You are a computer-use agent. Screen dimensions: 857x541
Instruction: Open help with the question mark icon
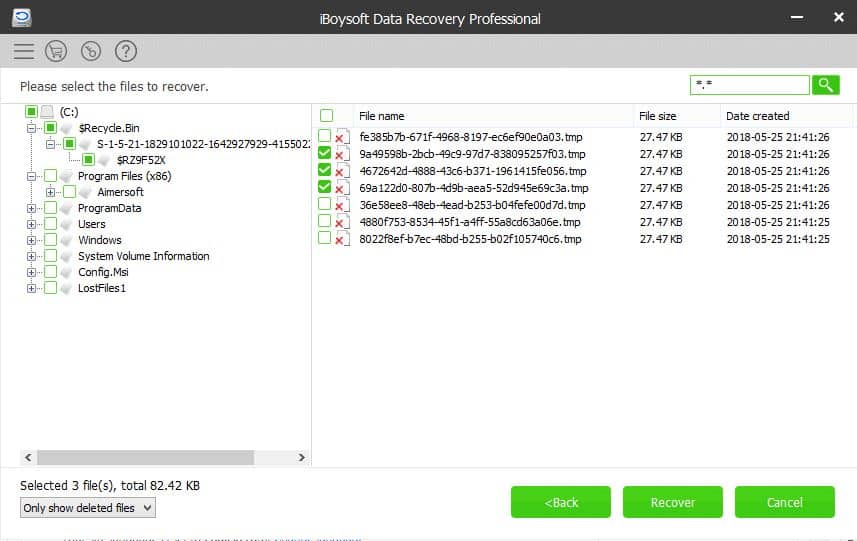[126, 51]
